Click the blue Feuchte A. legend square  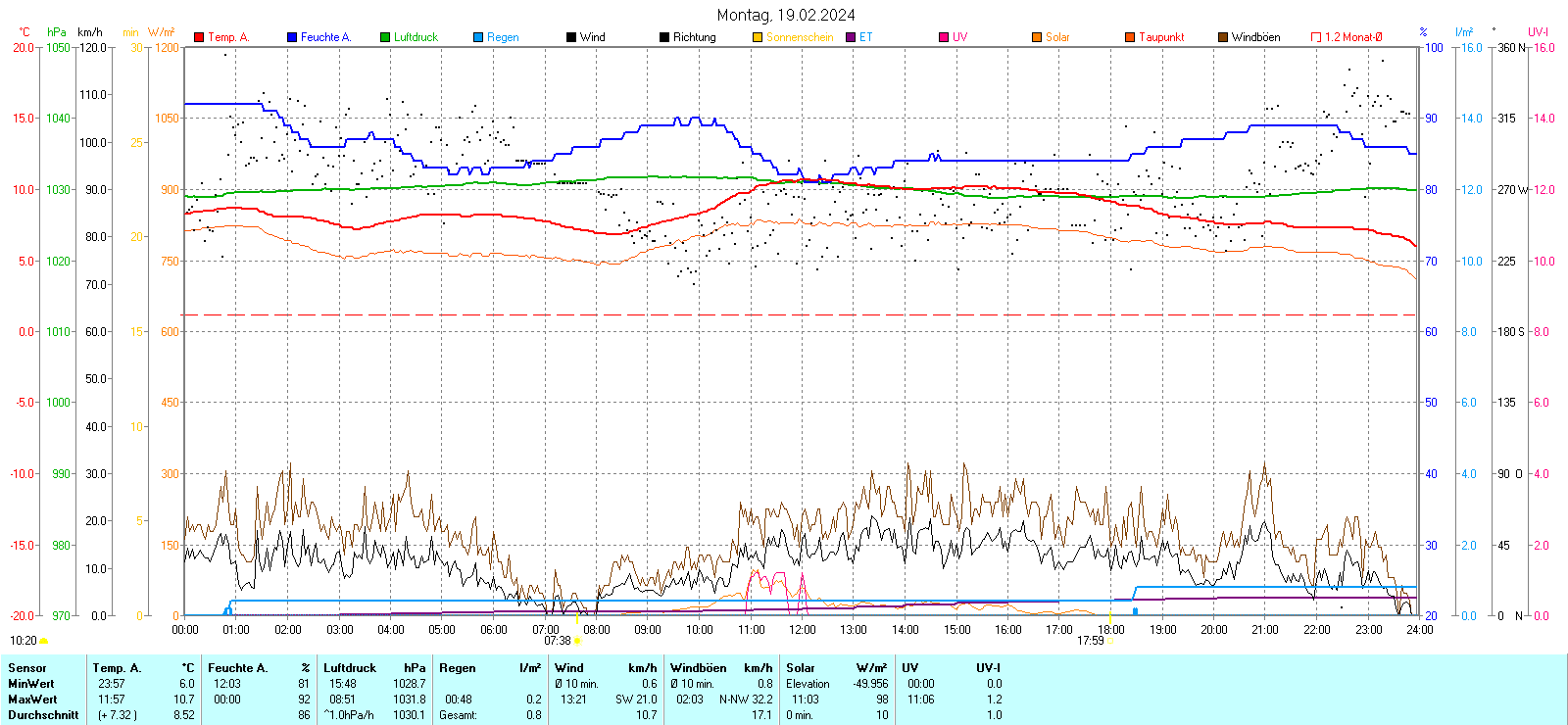[292, 37]
